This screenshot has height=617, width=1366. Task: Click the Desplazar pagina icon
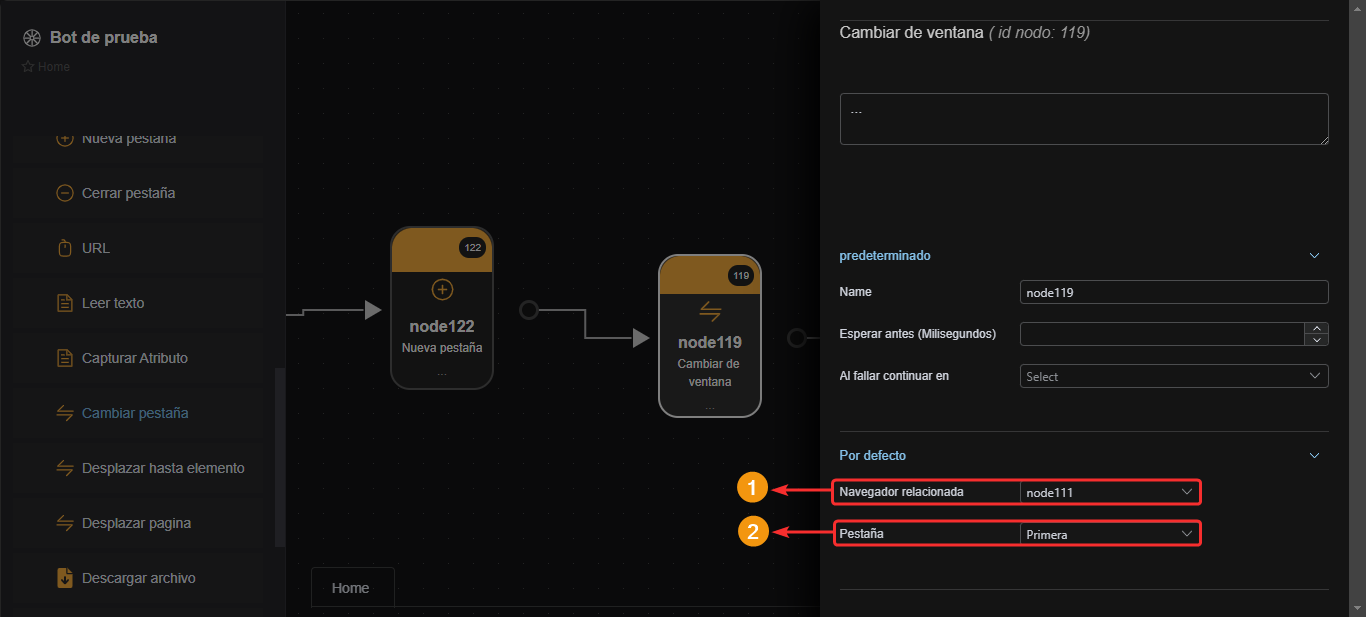pyautogui.click(x=65, y=523)
